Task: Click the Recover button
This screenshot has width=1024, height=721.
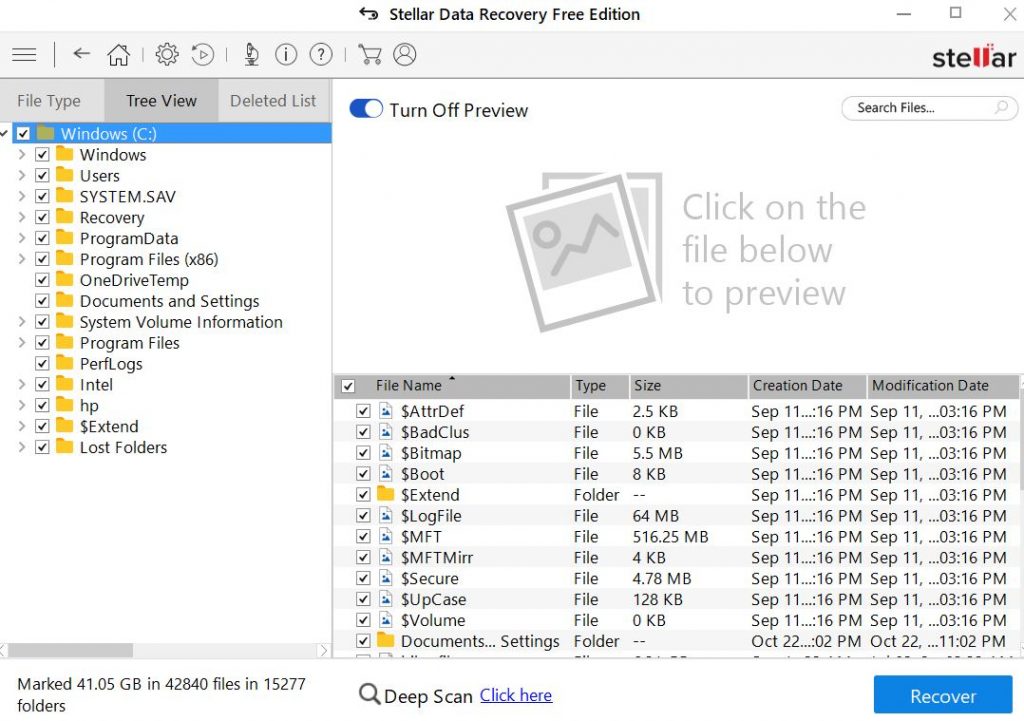Action: [942, 694]
